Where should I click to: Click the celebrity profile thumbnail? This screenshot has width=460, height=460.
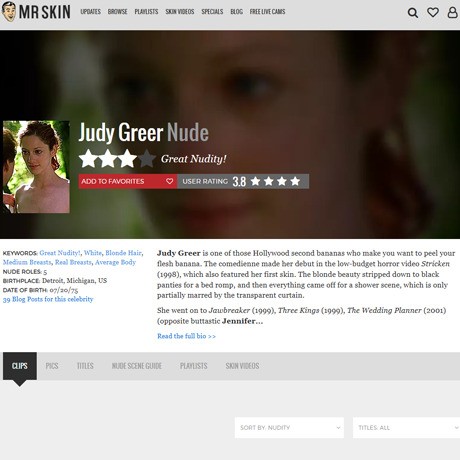click(x=36, y=167)
